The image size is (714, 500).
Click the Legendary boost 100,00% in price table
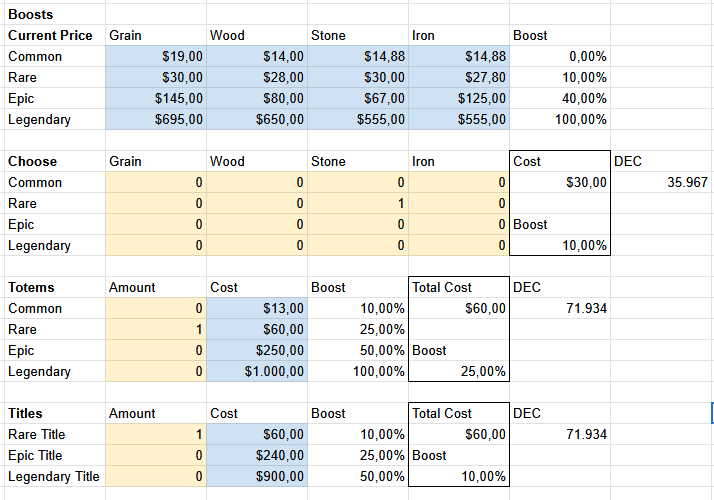[x=559, y=120]
